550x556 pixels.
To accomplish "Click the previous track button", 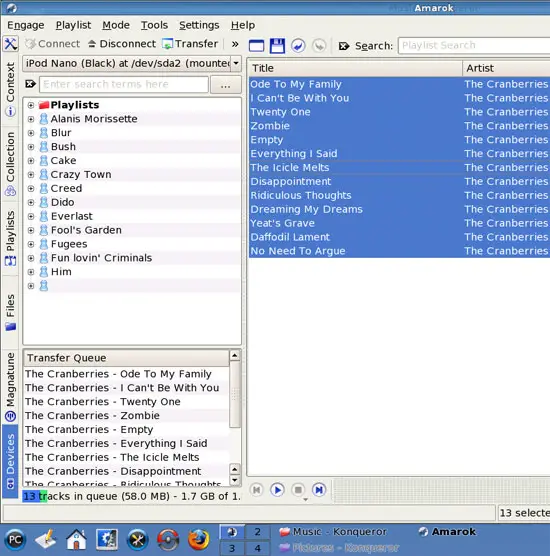I will [x=256, y=490].
